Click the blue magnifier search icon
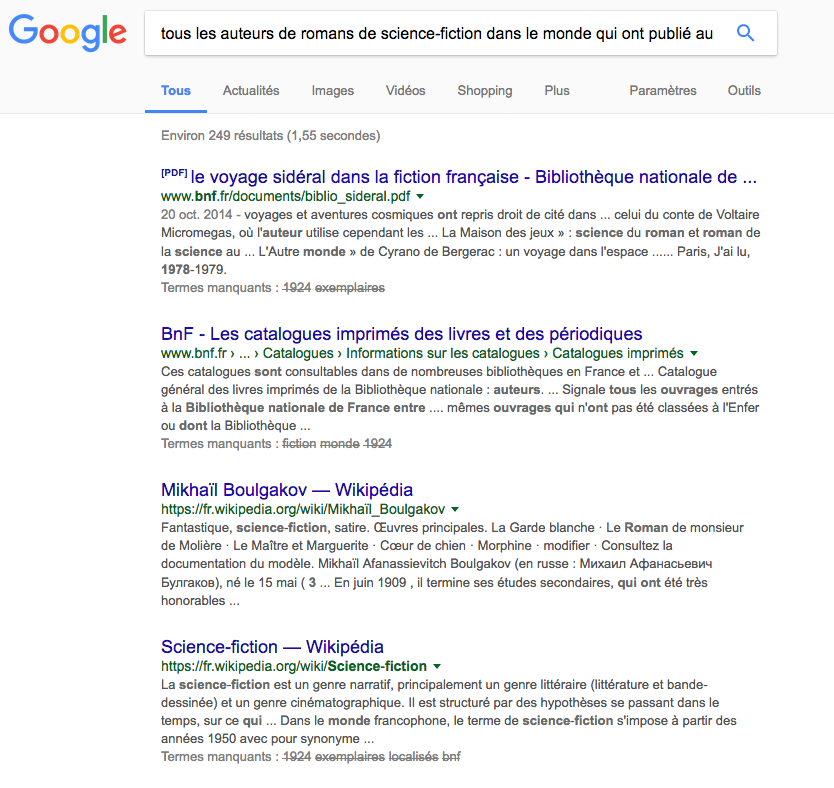This screenshot has height=788, width=834. coord(745,33)
